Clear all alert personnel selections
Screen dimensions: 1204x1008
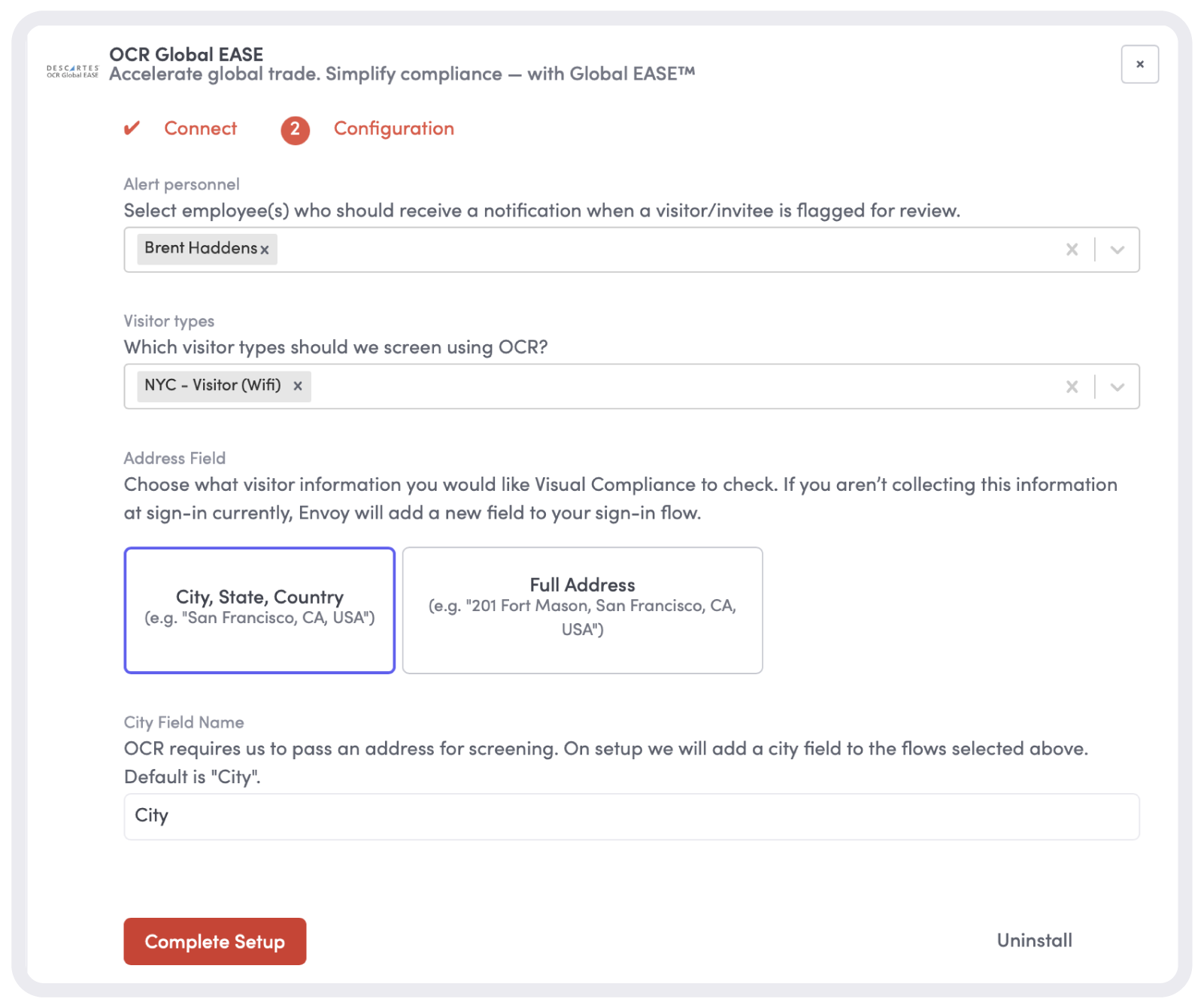pos(1072,250)
